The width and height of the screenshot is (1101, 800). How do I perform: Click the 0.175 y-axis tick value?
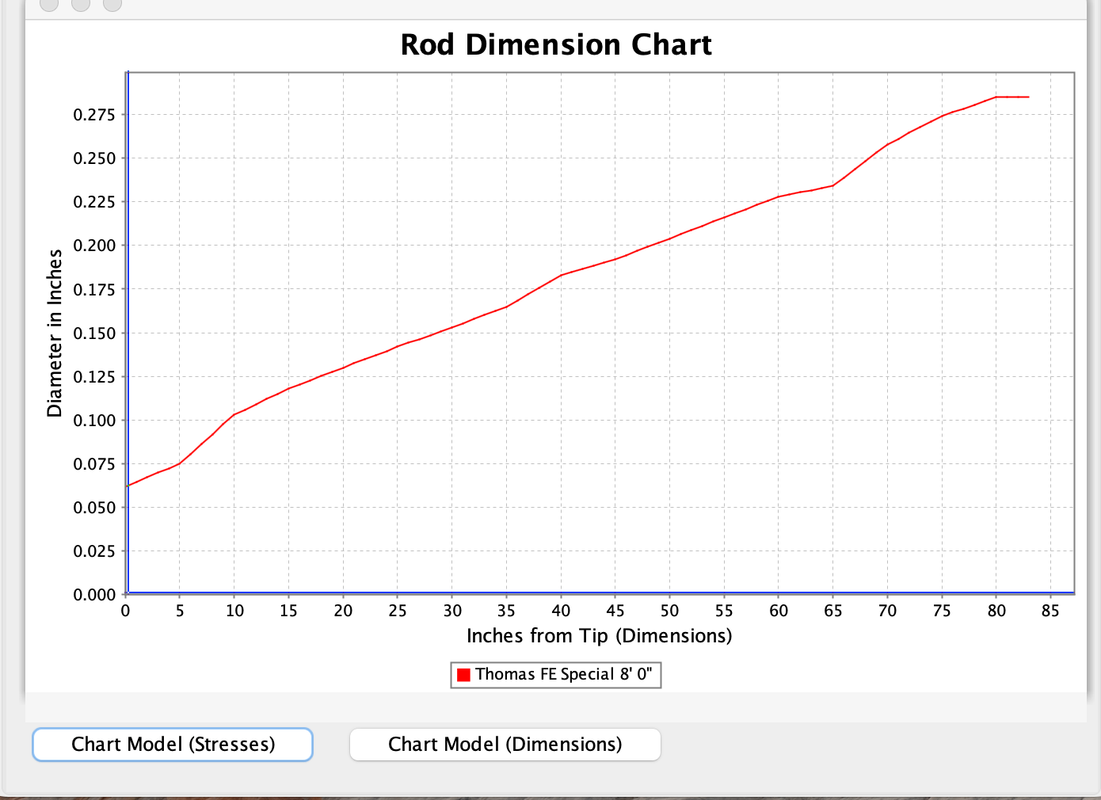pyautogui.click(x=94, y=289)
